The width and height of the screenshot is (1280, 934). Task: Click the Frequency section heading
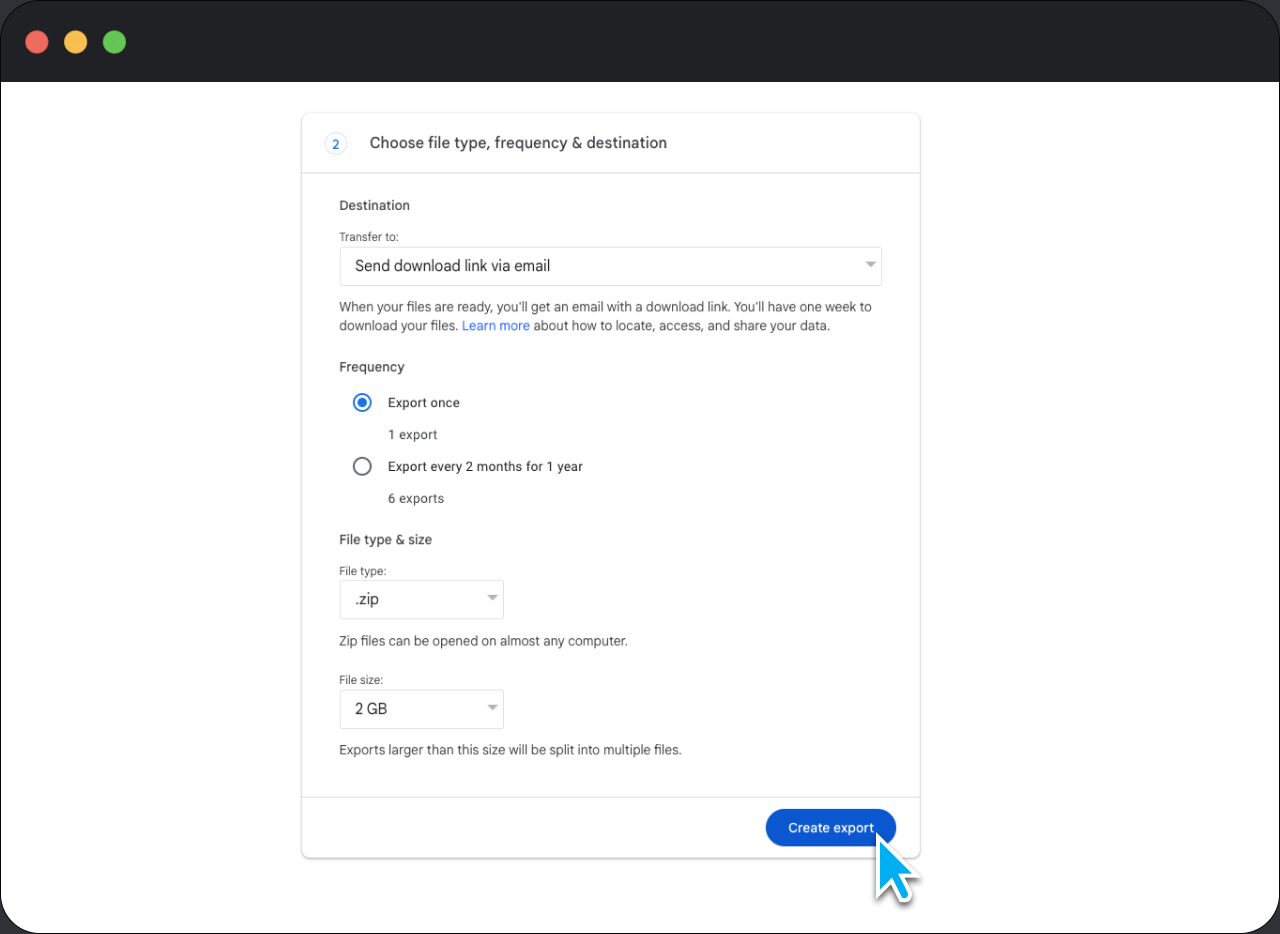(x=371, y=367)
